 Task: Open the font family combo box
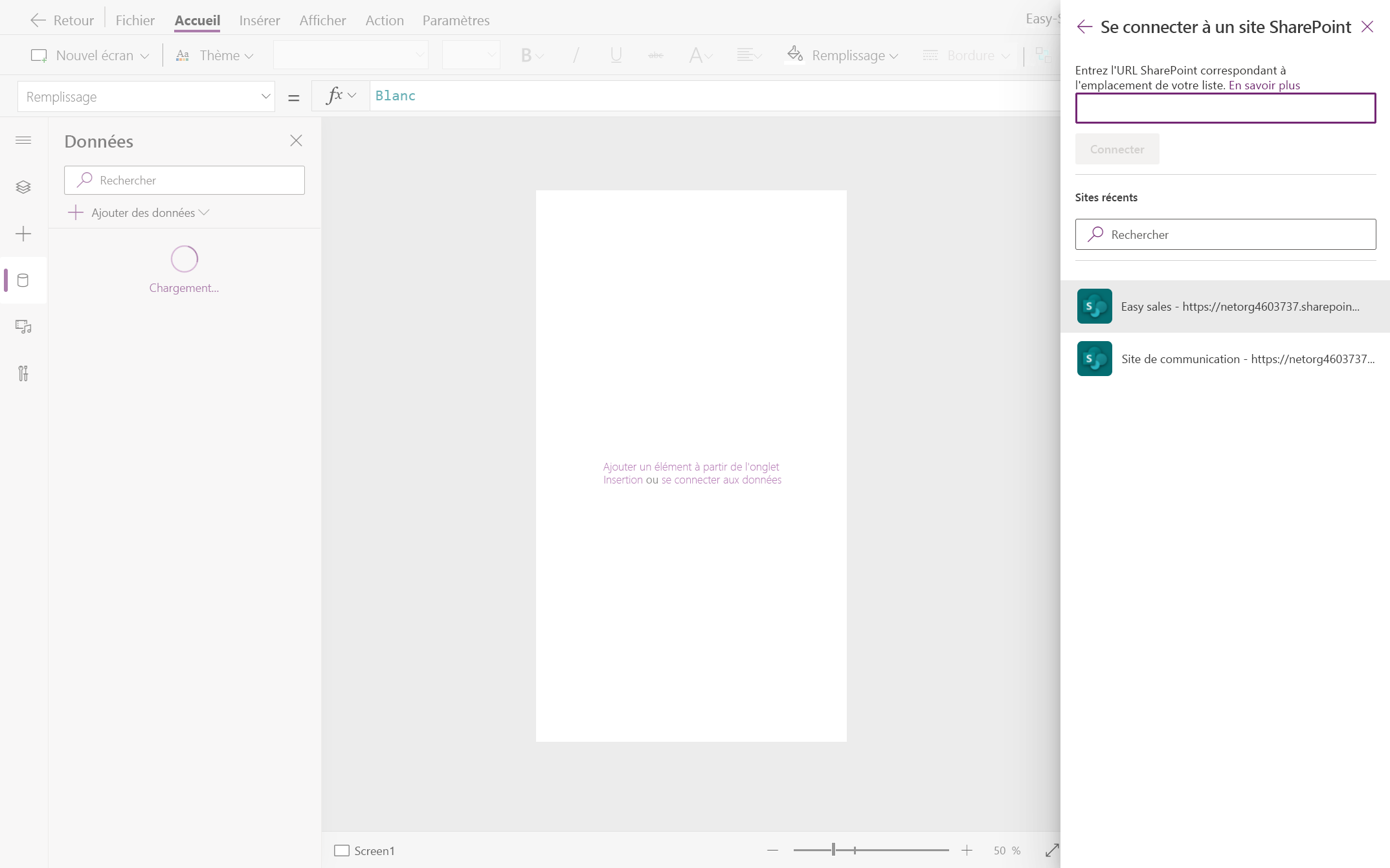(x=351, y=55)
